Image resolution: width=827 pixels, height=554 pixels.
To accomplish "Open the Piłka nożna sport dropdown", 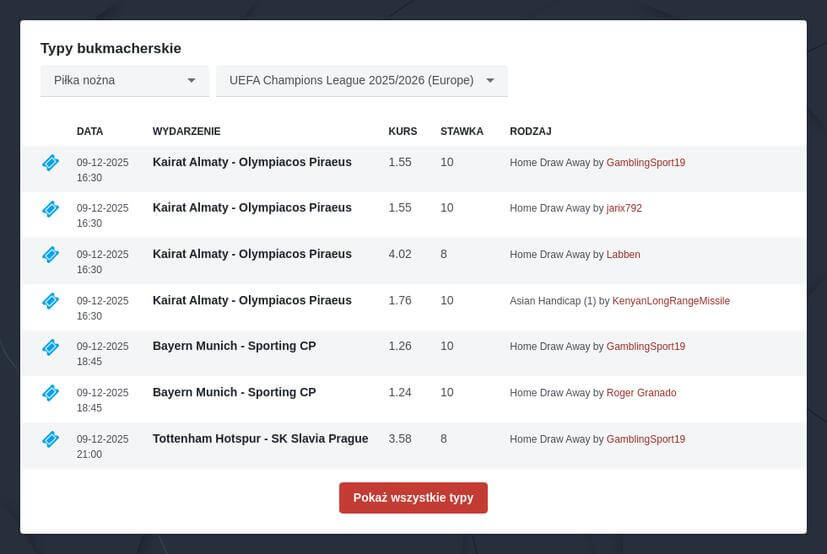I will (124, 81).
